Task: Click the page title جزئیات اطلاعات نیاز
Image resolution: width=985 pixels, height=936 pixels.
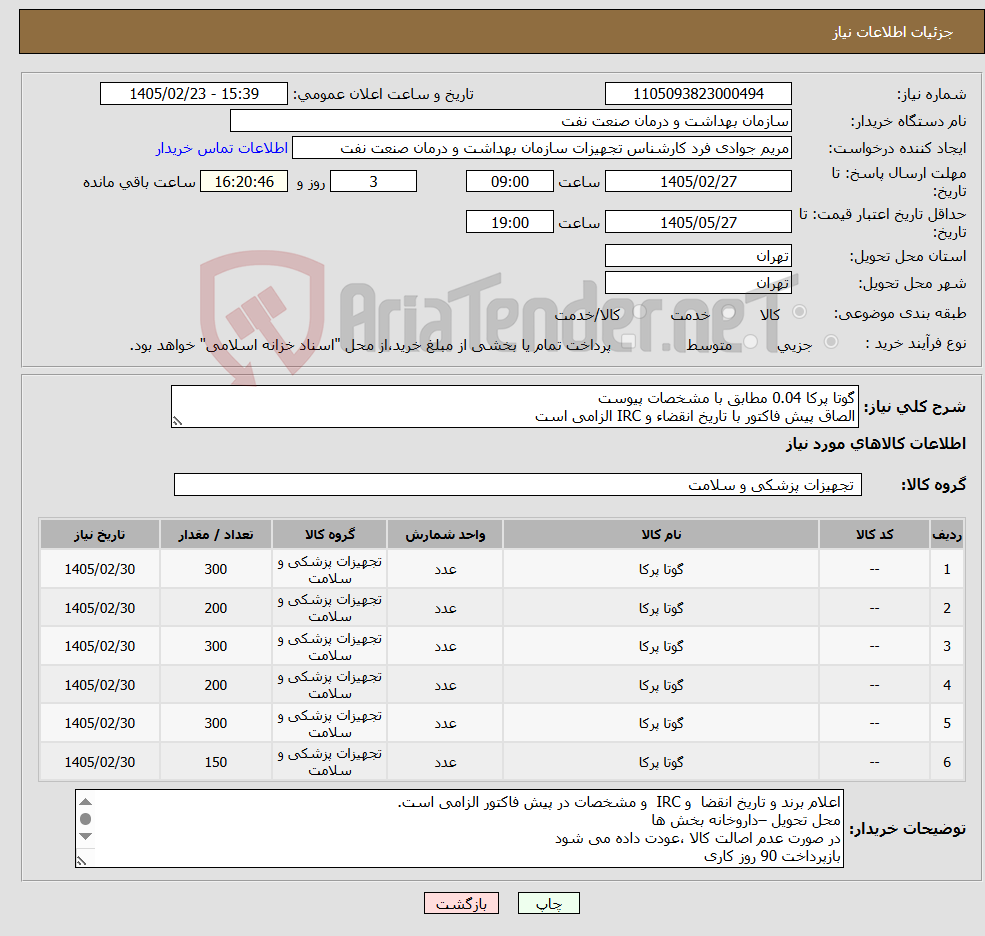Action: click(x=893, y=32)
